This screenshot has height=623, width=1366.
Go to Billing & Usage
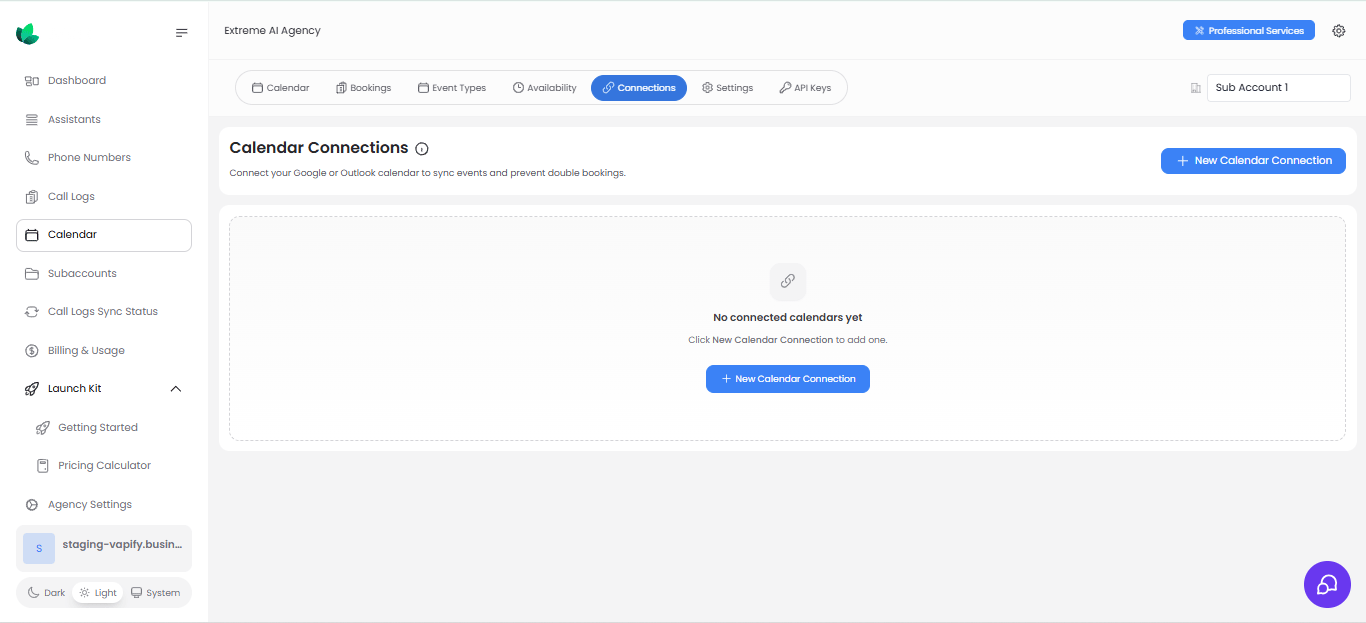(x=104, y=350)
